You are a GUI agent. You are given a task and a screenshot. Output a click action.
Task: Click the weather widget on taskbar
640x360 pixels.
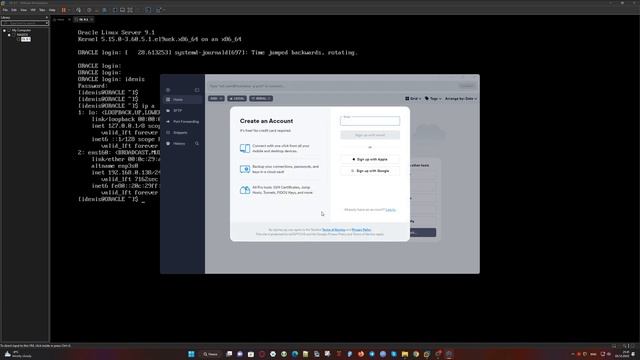click(x=17, y=354)
